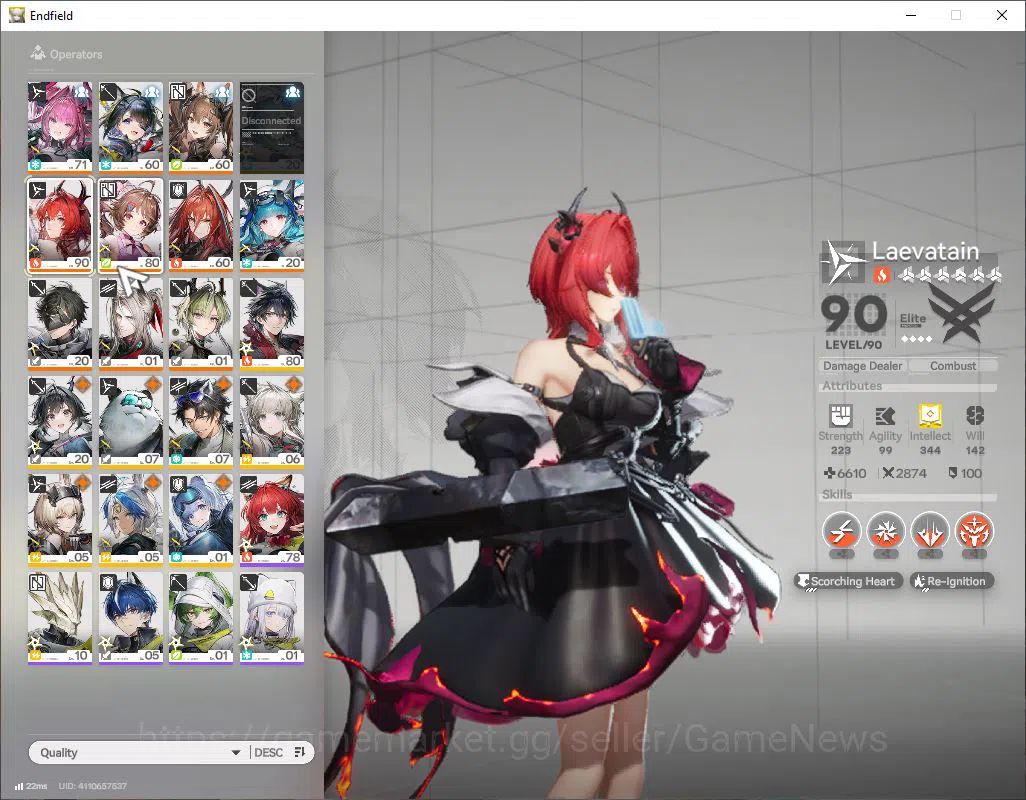Select masked black-haired operator level 20
The height and width of the screenshot is (800, 1026).
[x=60, y=323]
